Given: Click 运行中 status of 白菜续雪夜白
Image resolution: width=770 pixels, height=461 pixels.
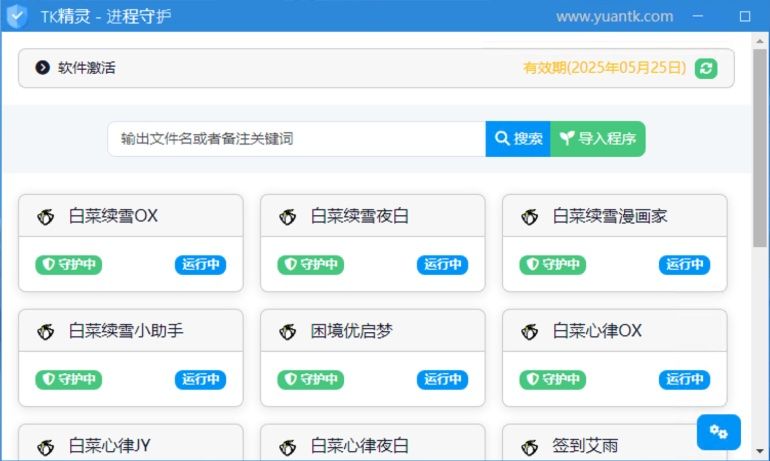Looking at the screenshot, I should click(x=442, y=265).
